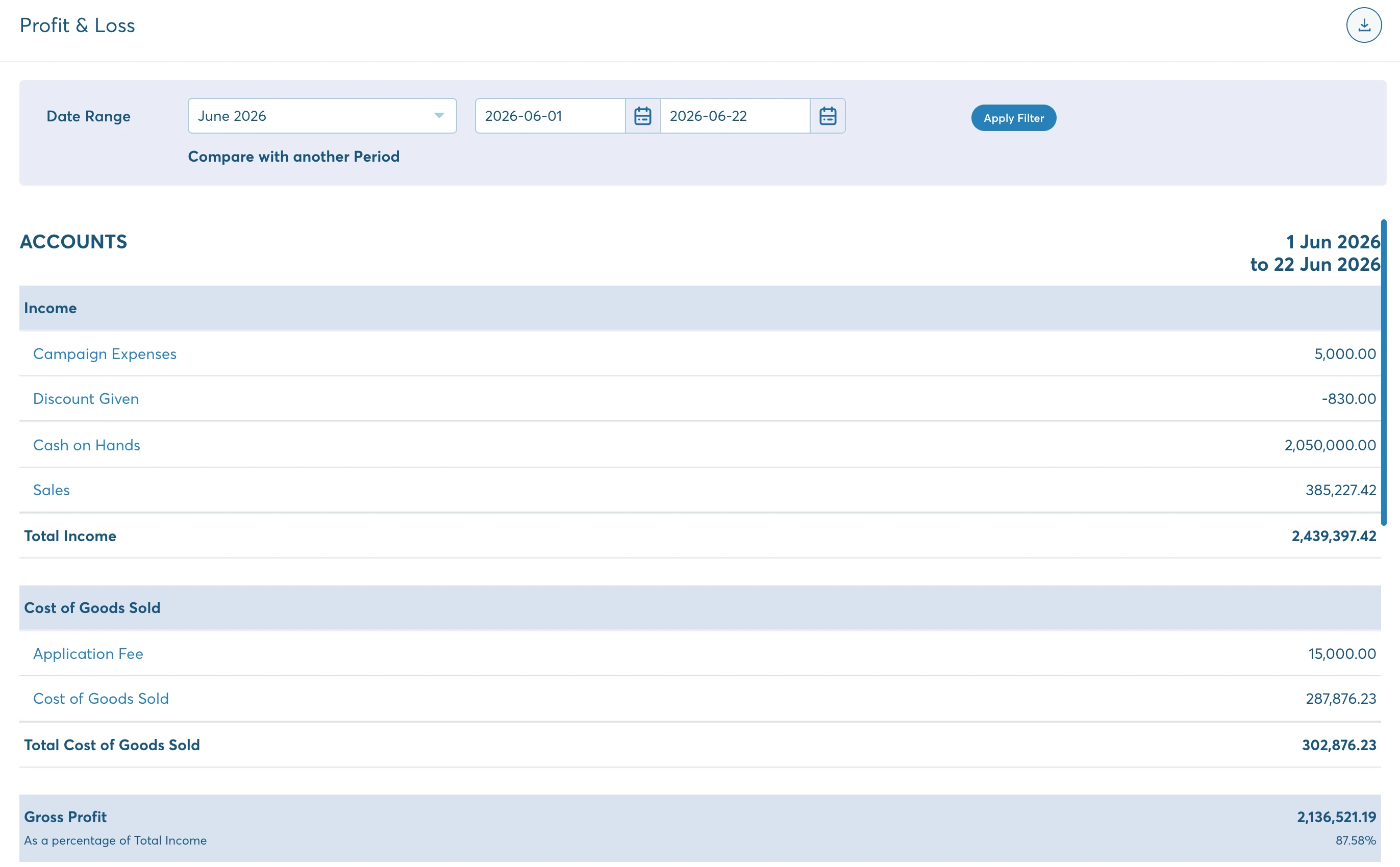Select the Discount Given amount -830.00
1400x867 pixels.
coord(1348,398)
